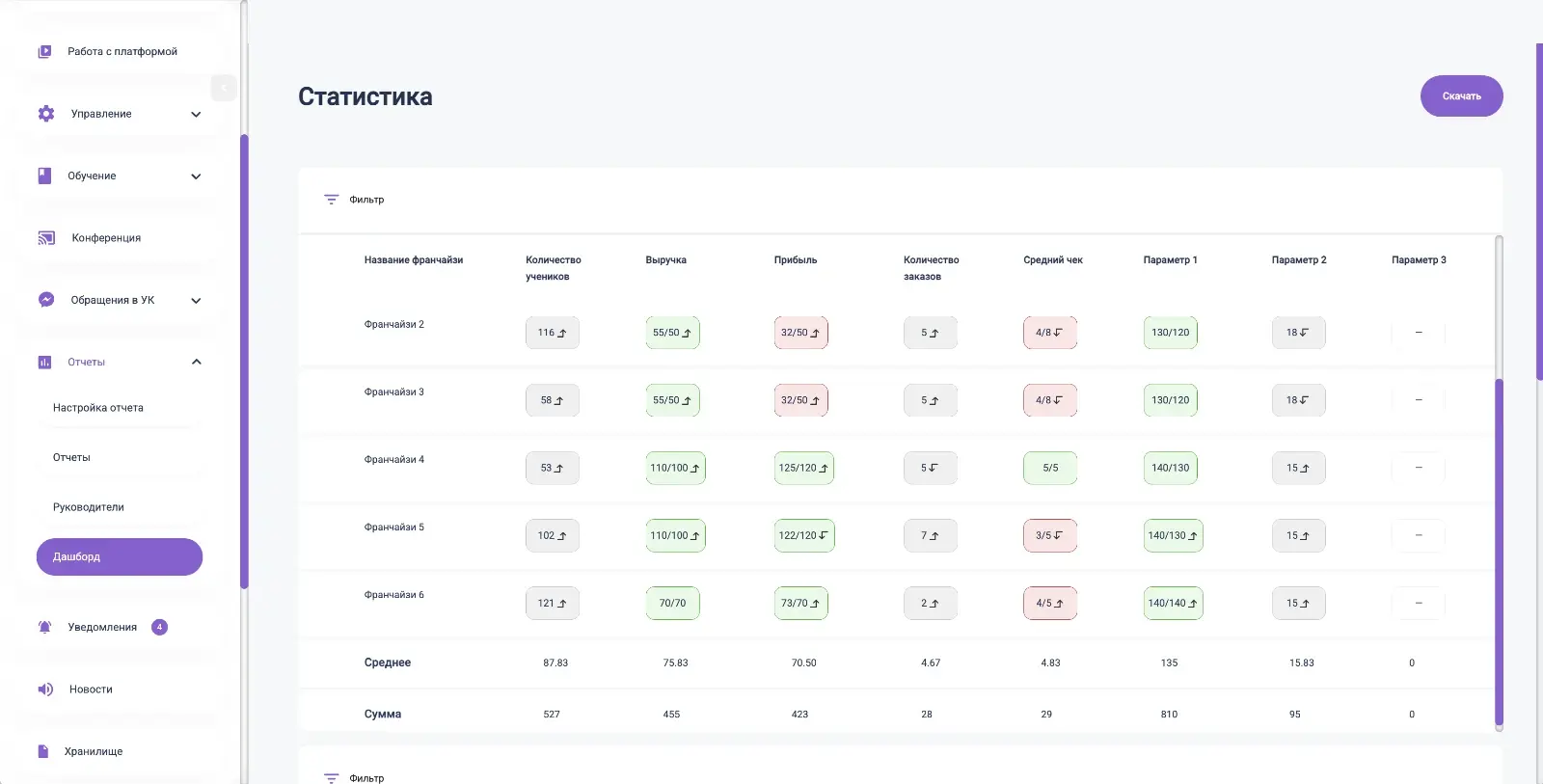Image resolution: width=1543 pixels, height=784 pixels.
Task: Collapse the Отчеты section chevron
Action: pyautogui.click(x=197, y=362)
